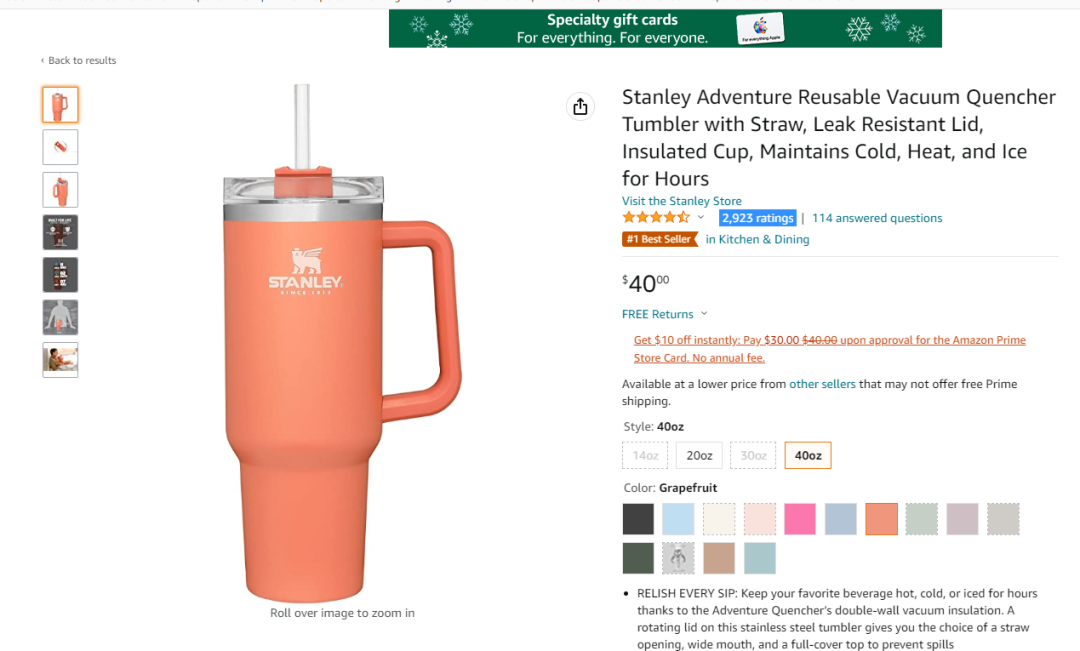The width and height of the screenshot is (1080, 651).
Task: Choose the 14oz style option
Action: (645, 455)
